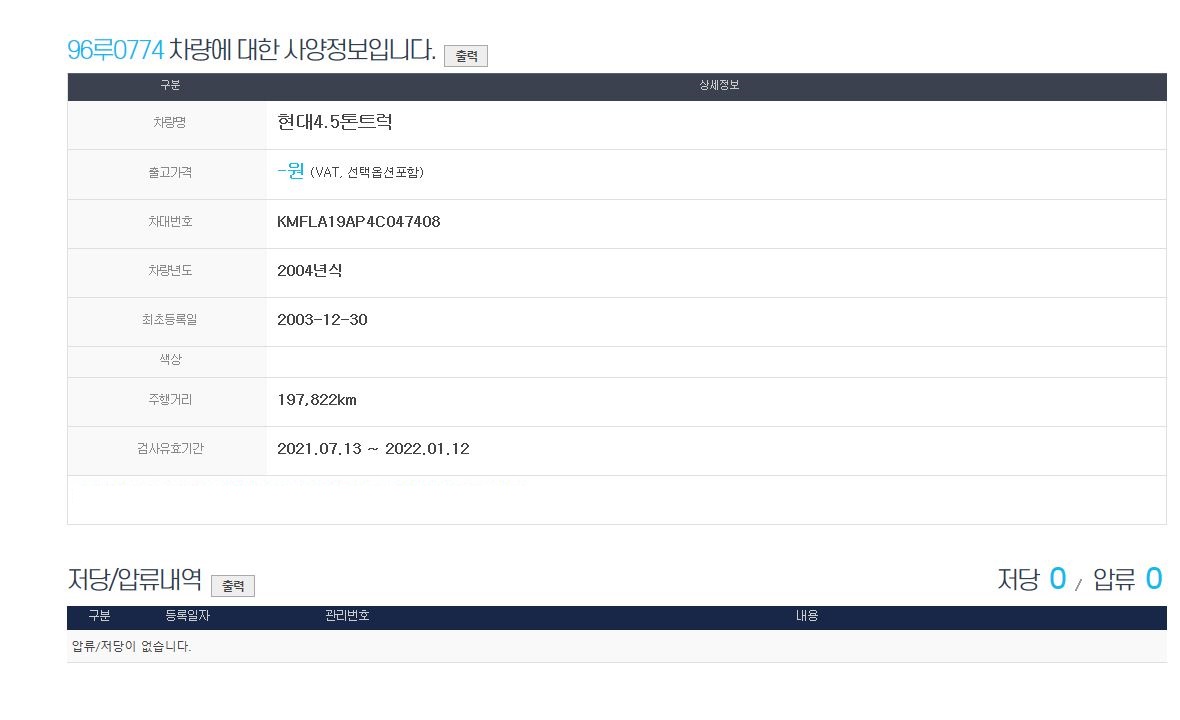Click the 압류 0 count at right
The height and width of the screenshot is (720, 1180).
tap(1127, 579)
